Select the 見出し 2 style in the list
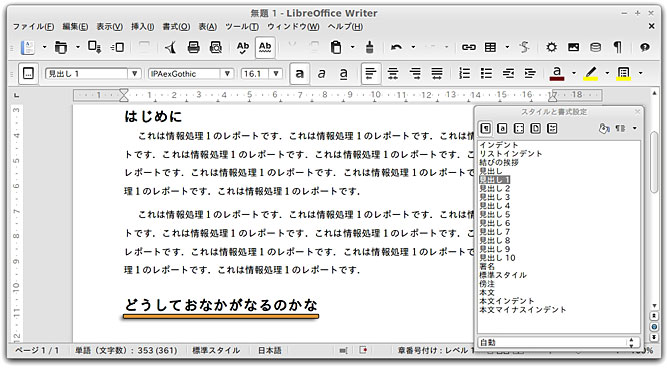Image resolution: width=667 pixels, height=368 pixels. pyautogui.click(x=495, y=188)
